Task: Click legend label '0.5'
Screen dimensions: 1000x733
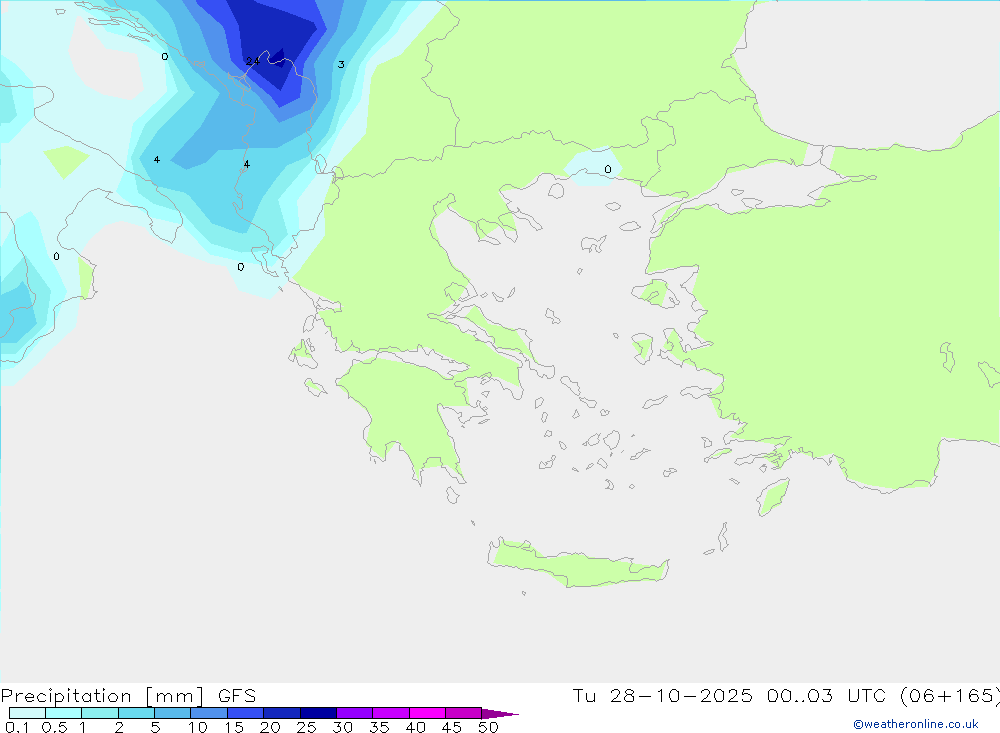Action: point(54,727)
